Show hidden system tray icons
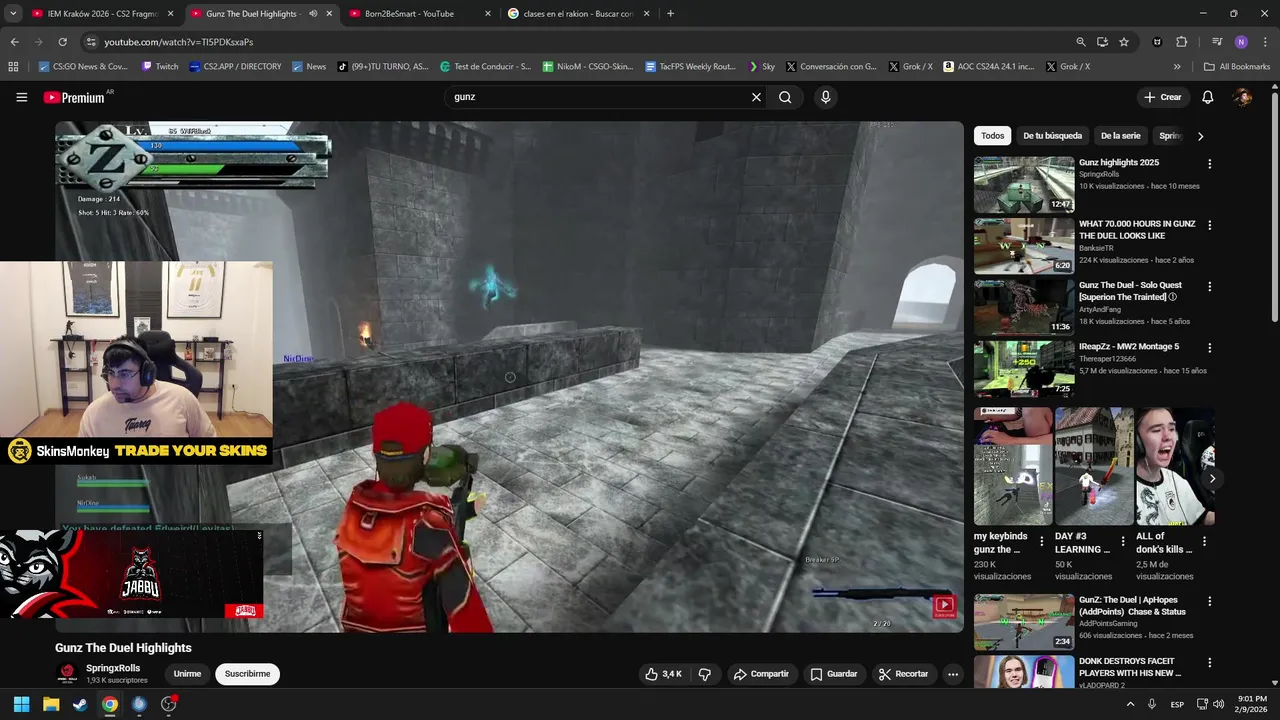This screenshot has height=720, width=1280. (1131, 704)
